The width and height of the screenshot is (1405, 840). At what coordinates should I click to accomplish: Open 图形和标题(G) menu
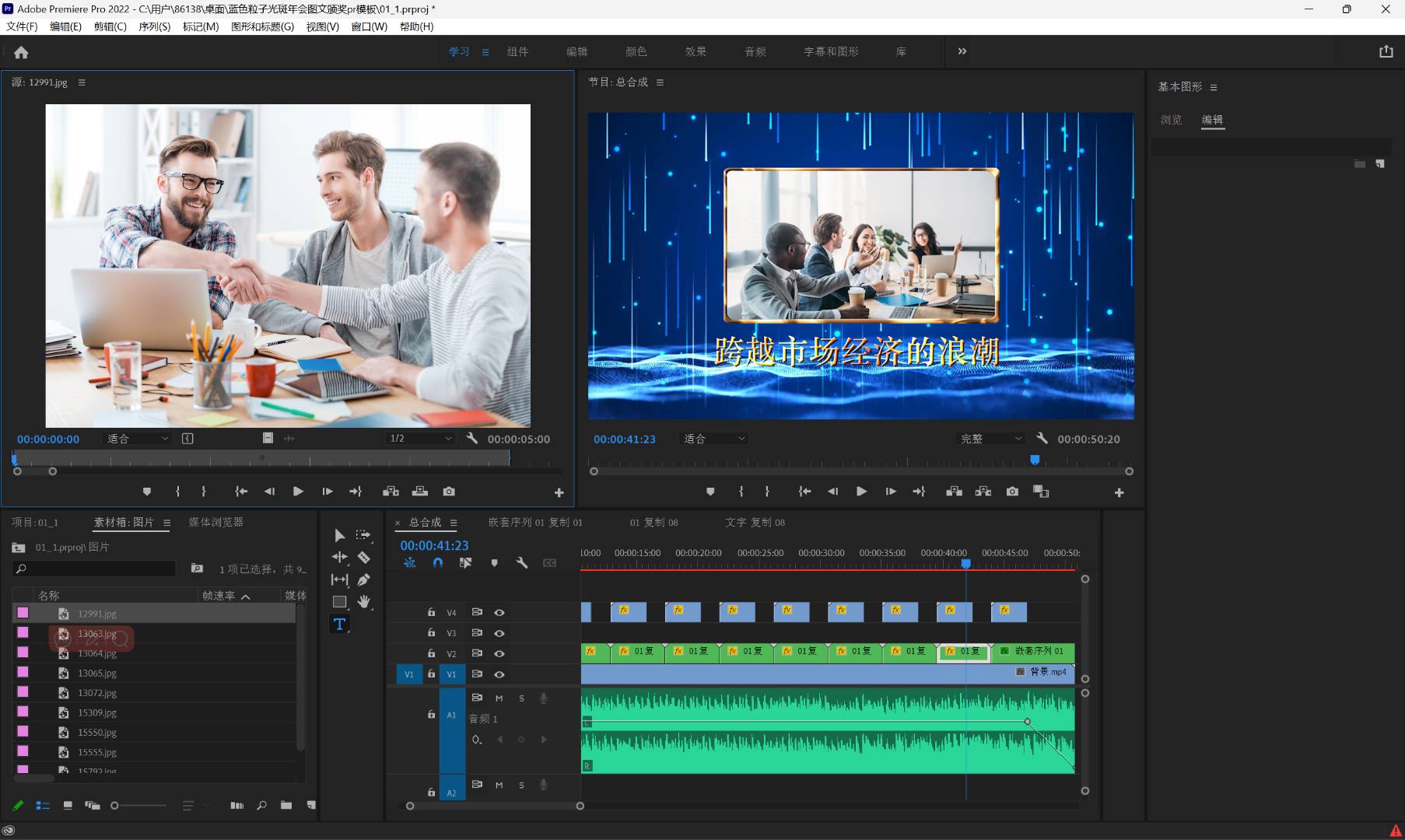[x=262, y=26]
